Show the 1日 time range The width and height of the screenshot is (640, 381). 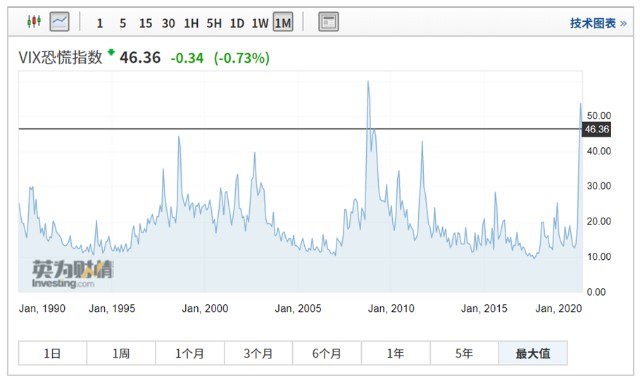52,353
